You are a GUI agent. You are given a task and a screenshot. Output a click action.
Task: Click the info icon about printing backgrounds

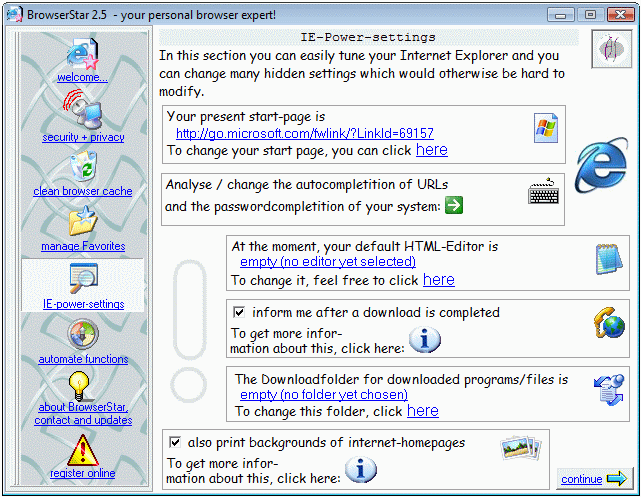click(359, 470)
